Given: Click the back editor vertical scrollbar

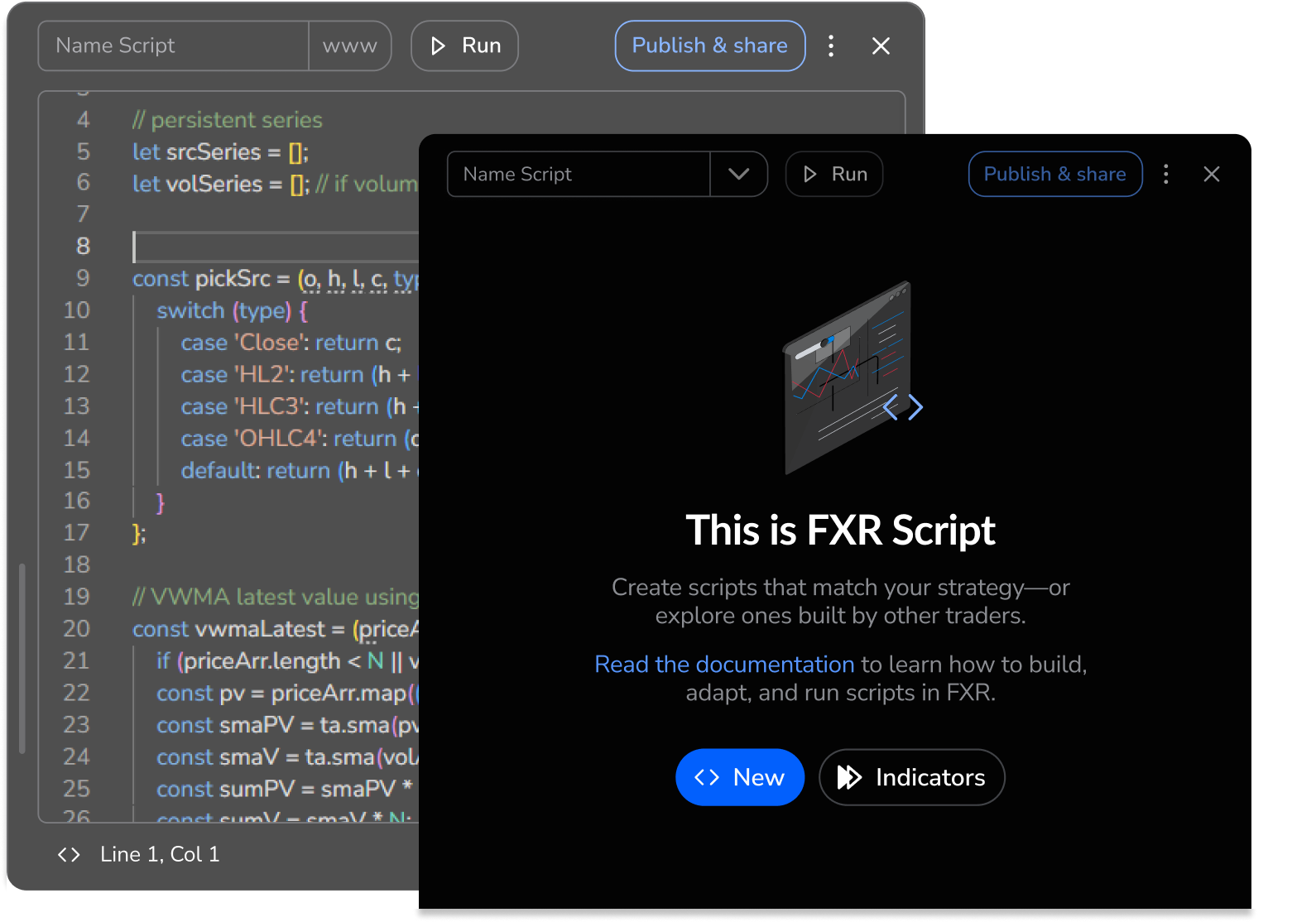Looking at the screenshot, I should coord(22,658).
